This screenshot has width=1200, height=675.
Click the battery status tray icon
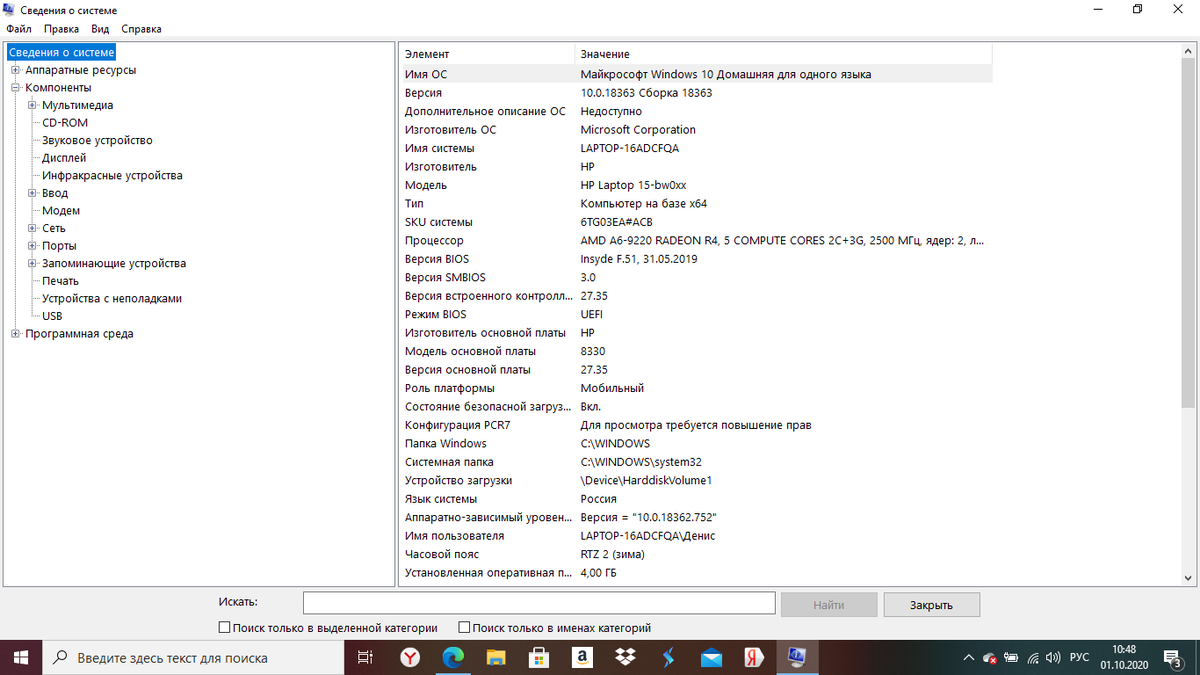[1011, 658]
